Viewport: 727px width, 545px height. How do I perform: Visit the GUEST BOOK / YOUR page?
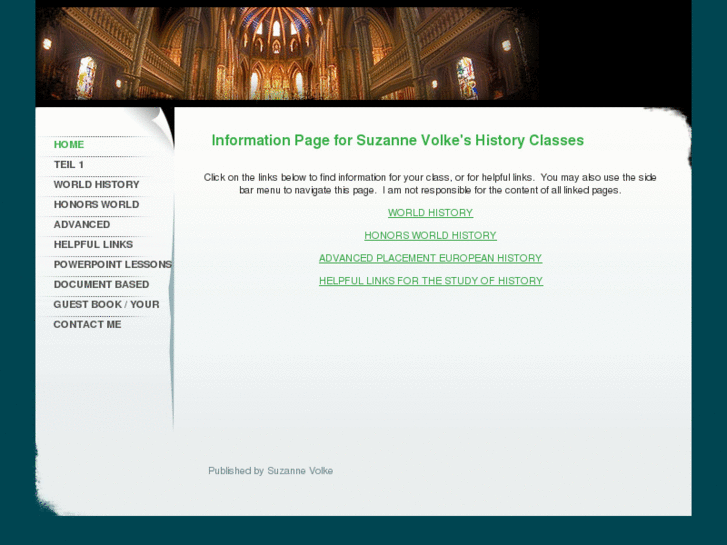(x=106, y=304)
